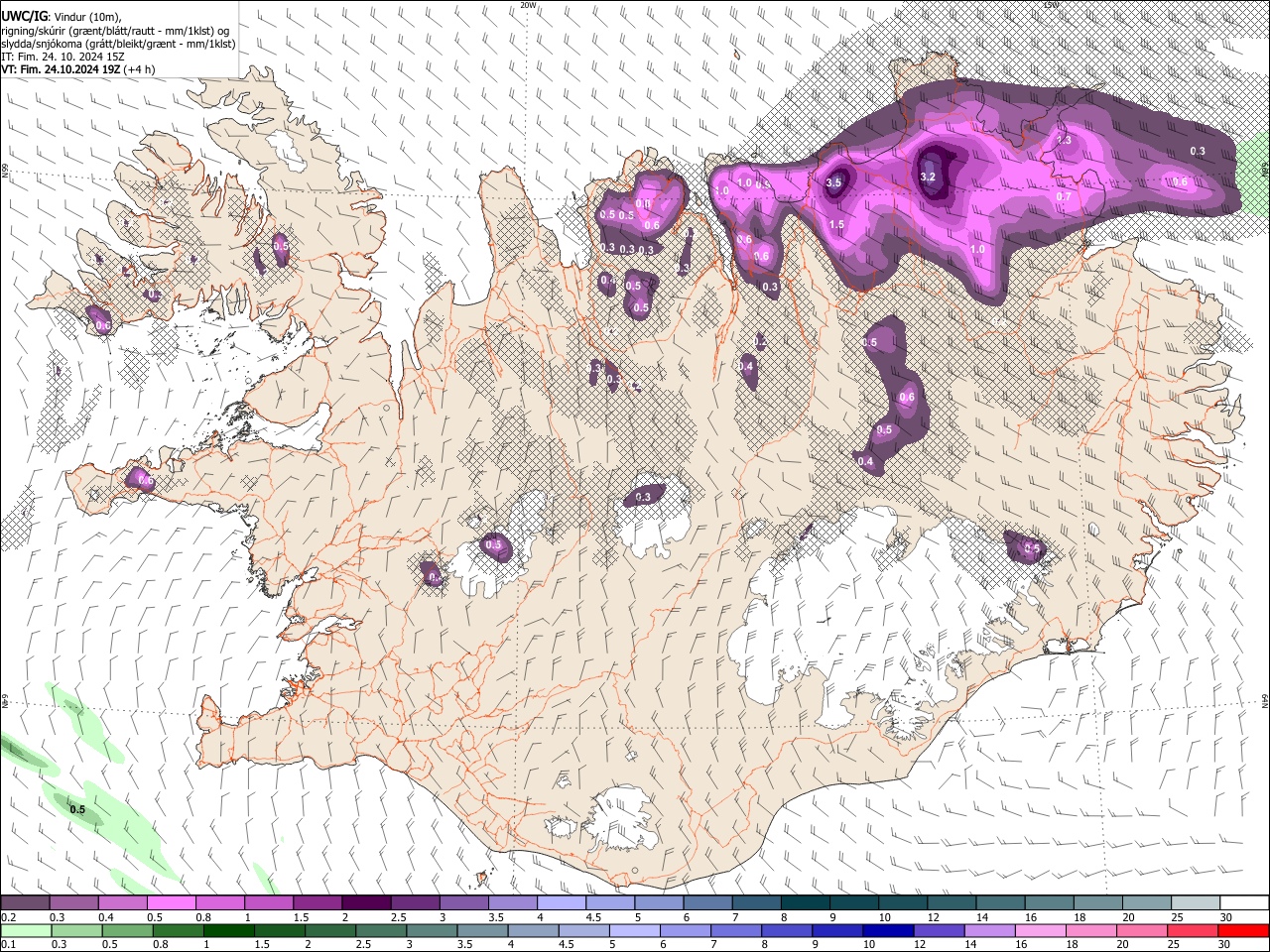Screen dimensions: 1270x952
Task: Click the 64N latitude label on the right edge
Action: [x=1265, y=700]
